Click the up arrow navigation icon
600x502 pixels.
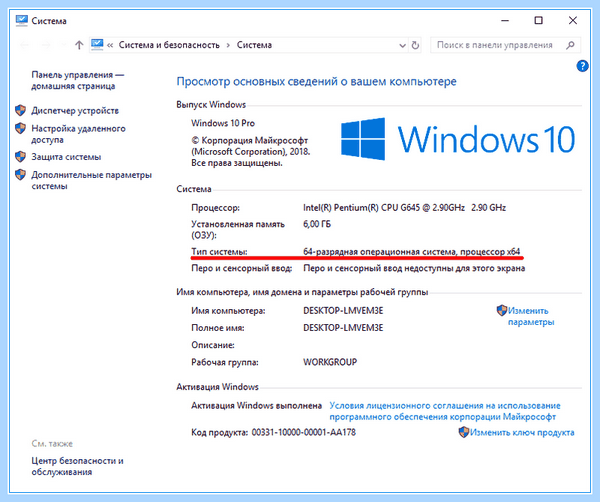click(x=79, y=45)
